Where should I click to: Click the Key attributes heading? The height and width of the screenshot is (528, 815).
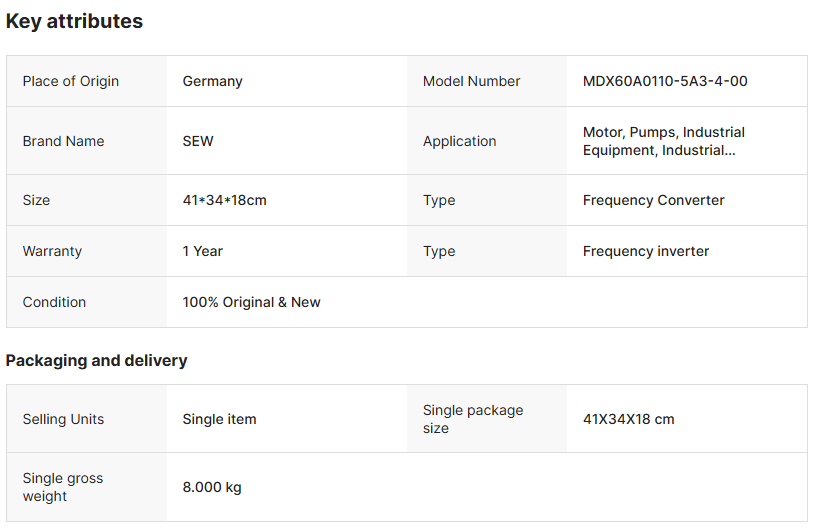pyautogui.click(x=74, y=21)
